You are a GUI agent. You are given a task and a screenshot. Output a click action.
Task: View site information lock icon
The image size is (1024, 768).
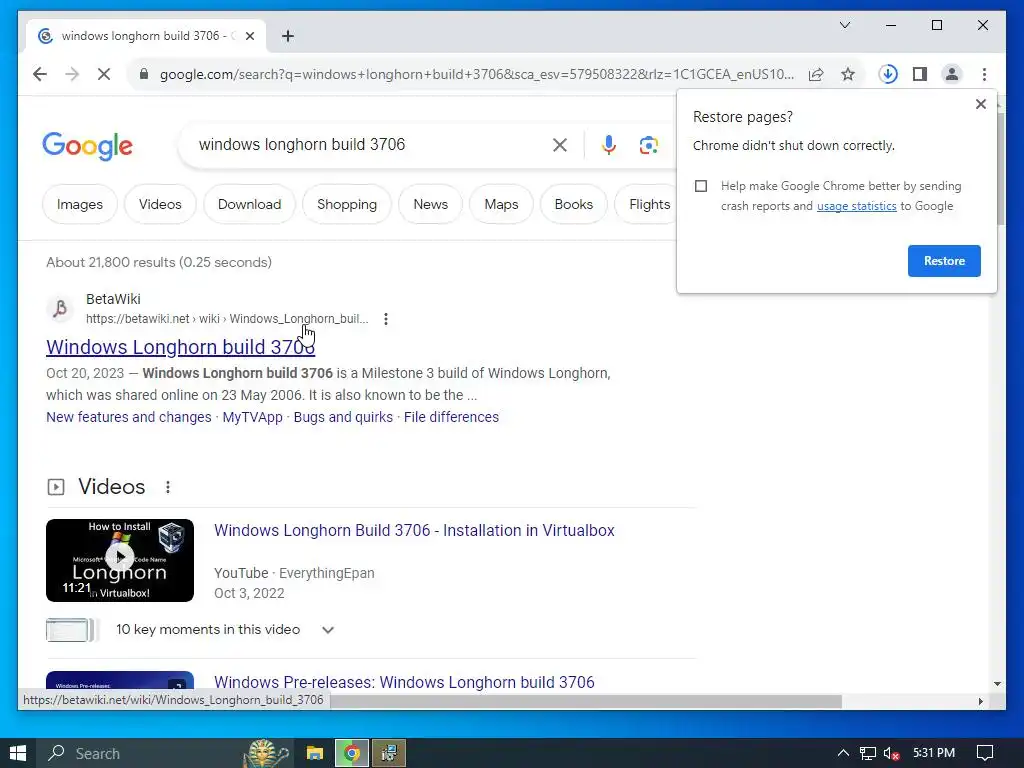(x=144, y=74)
